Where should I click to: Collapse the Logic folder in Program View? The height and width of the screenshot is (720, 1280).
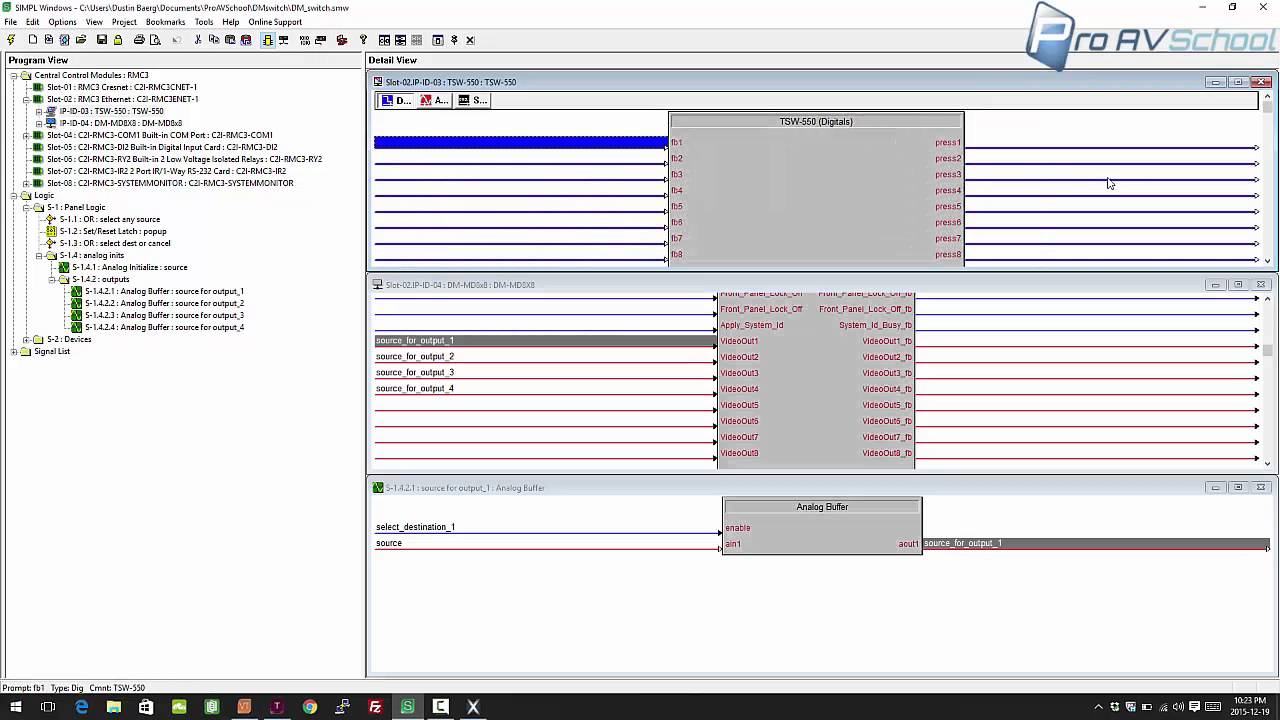coord(14,195)
